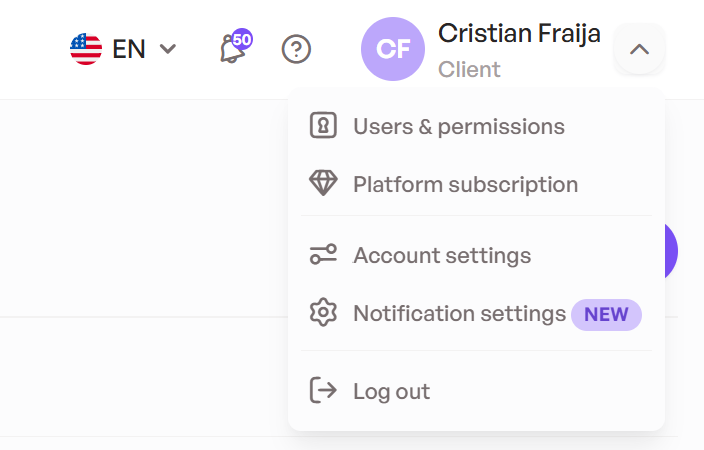Image resolution: width=704 pixels, height=450 pixels.
Task: Open notifications bell with 50 badge
Action: point(235,47)
